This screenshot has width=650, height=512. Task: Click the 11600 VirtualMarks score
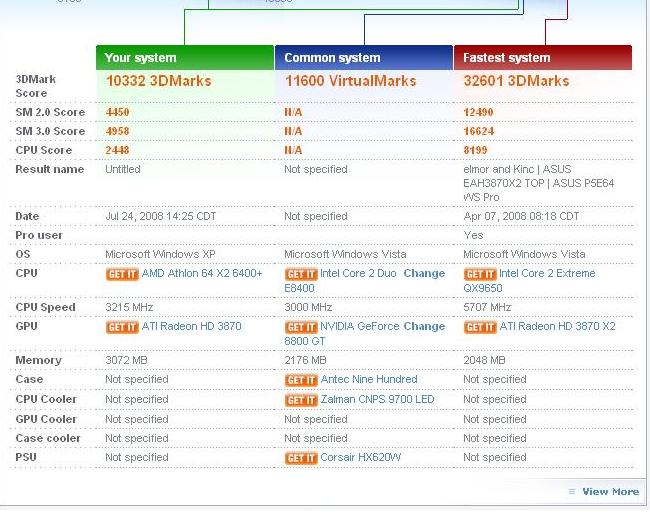point(351,81)
